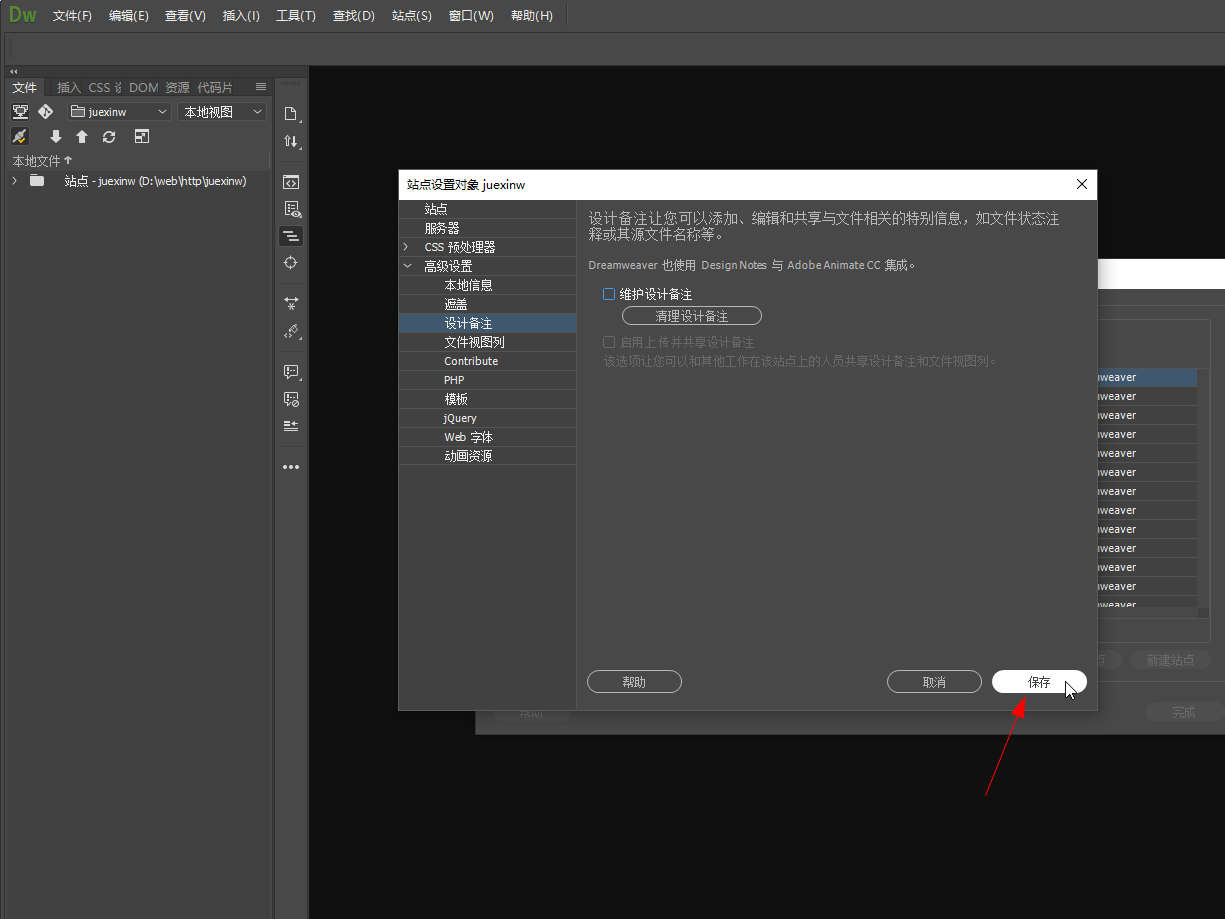Viewport: 1225px width, 919px height.
Task: Click the format source code icon
Action: pyautogui.click(x=291, y=330)
